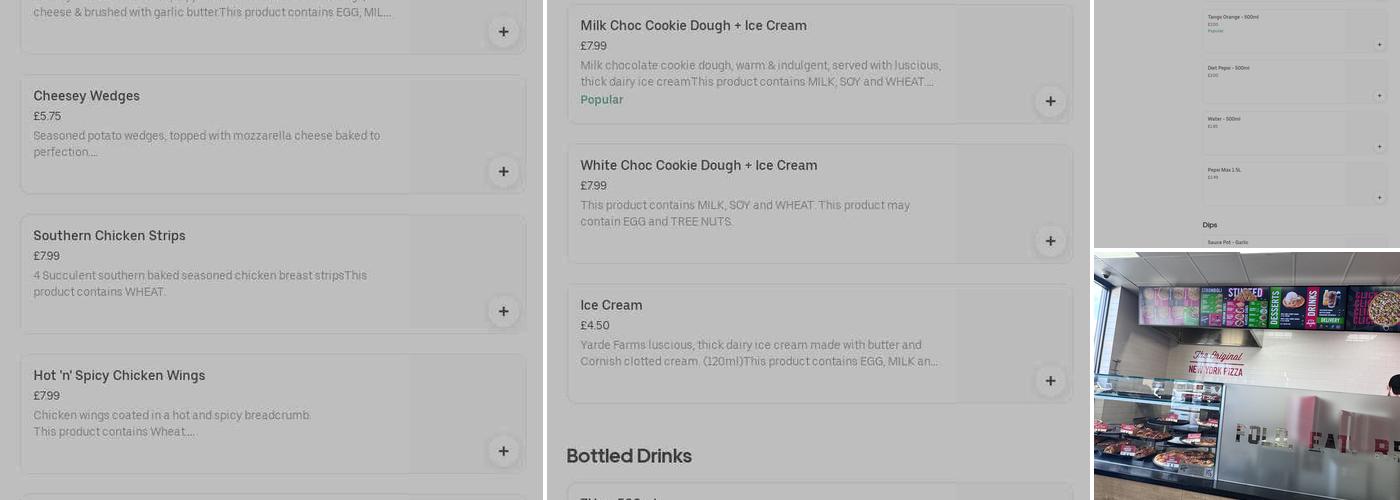The image size is (1400, 500).
Task: Jump to the Bottled Drinks section heading
Action: pos(629,456)
